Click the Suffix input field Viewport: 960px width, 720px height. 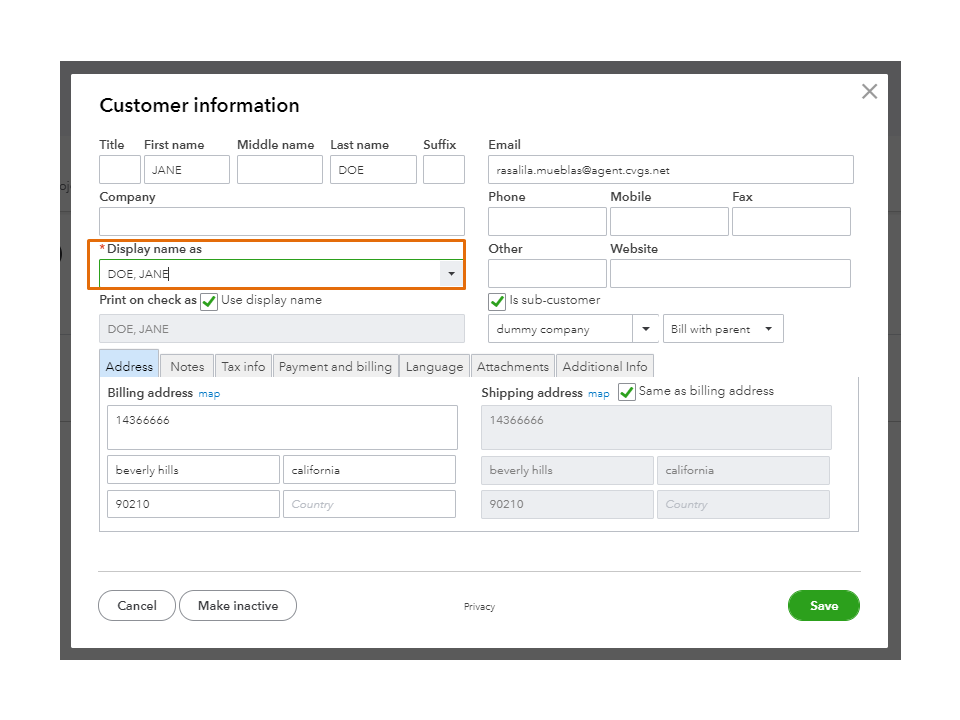(x=444, y=170)
